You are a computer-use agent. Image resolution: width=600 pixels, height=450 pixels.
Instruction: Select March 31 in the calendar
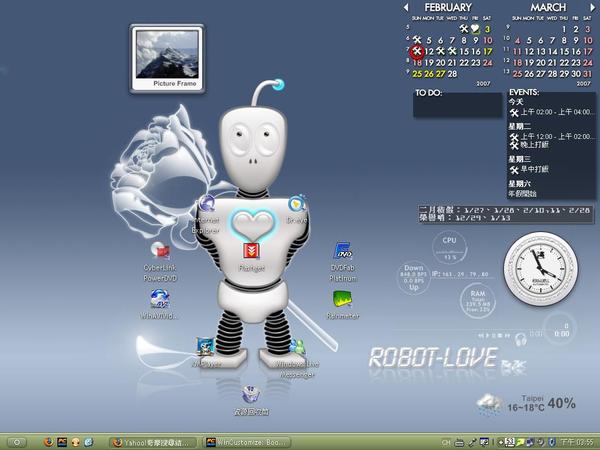pos(587,74)
